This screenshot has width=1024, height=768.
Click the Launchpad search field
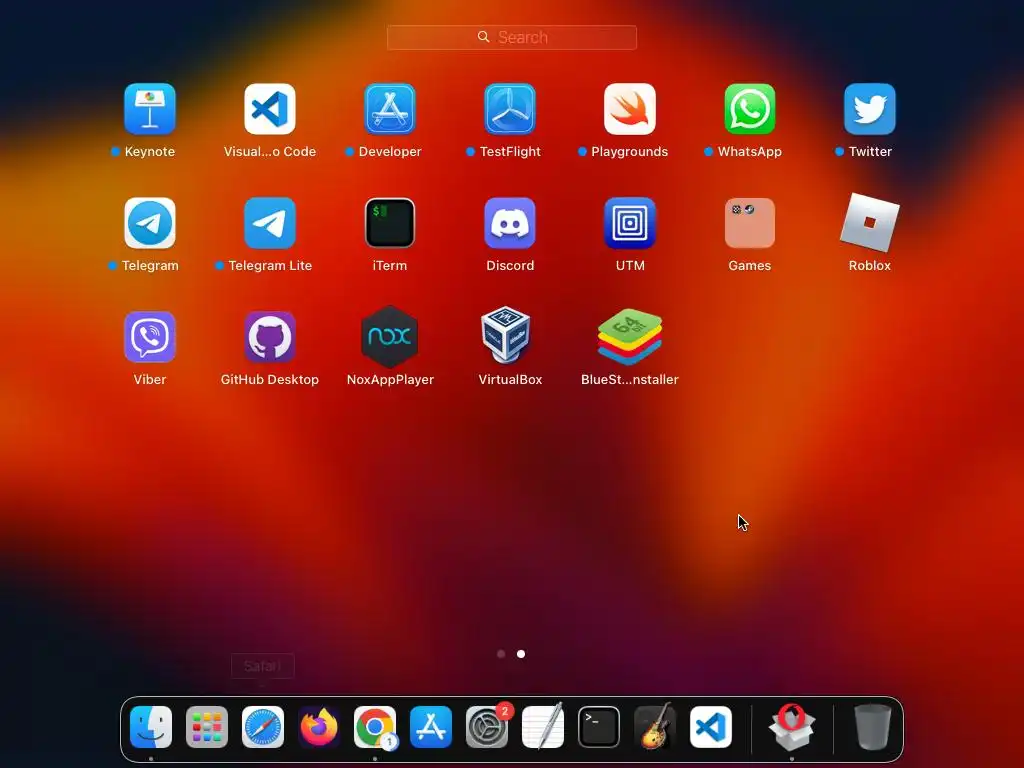pos(512,37)
